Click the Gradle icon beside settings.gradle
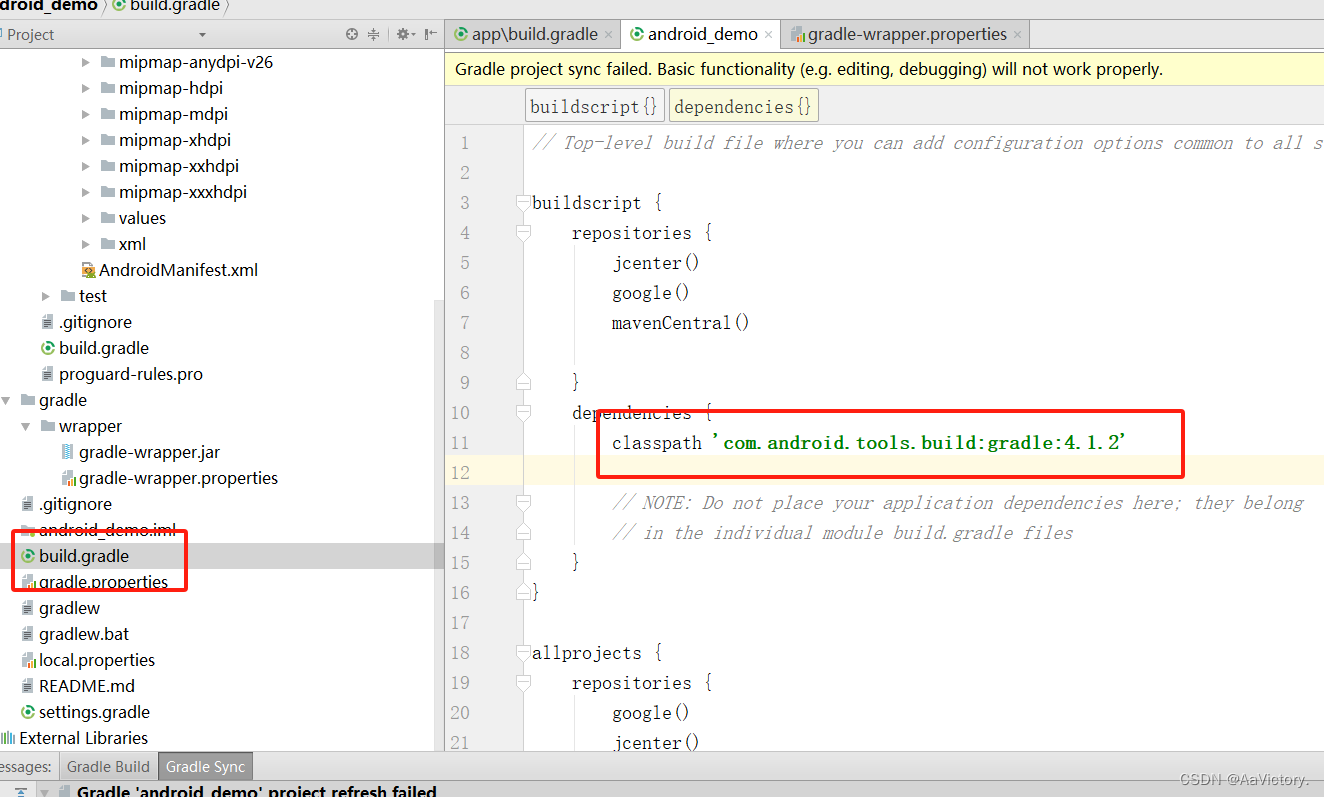The image size is (1324, 797). pos(29,712)
